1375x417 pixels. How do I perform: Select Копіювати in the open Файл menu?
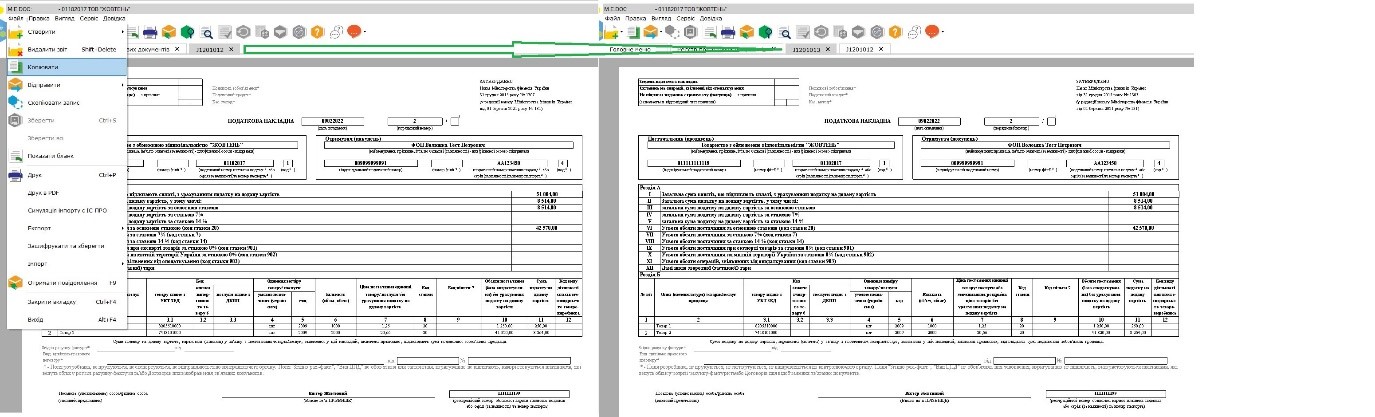pyautogui.click(x=63, y=67)
